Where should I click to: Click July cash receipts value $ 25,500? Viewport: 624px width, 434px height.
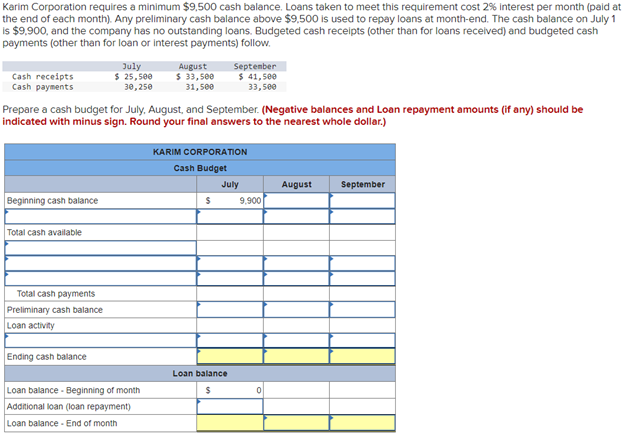point(133,76)
